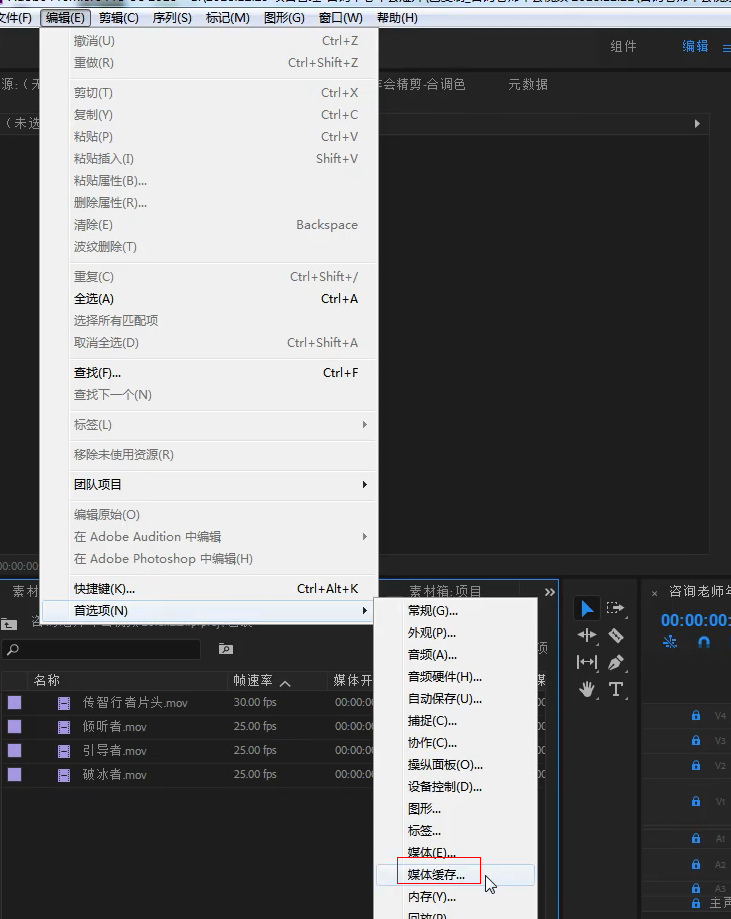Click purple label swatch of 传智行者片头.mov
This screenshot has width=731, height=919.
tap(15, 702)
